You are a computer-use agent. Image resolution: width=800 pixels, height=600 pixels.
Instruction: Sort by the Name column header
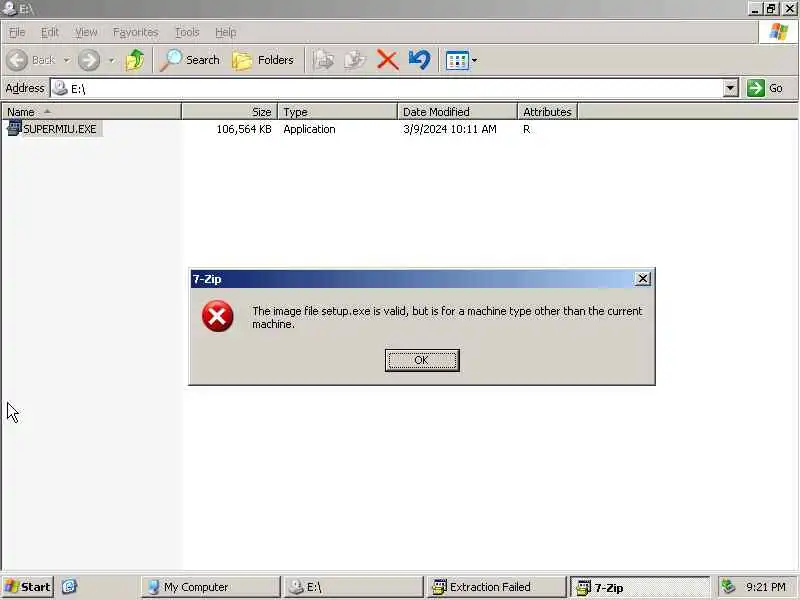coord(91,112)
